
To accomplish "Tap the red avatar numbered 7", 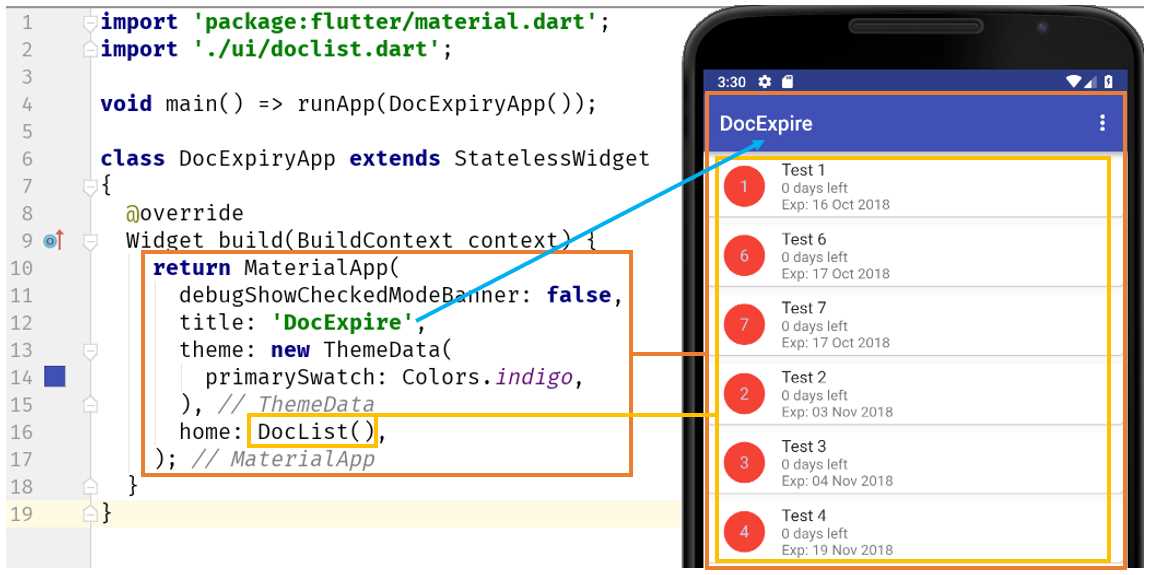I will (x=744, y=325).
